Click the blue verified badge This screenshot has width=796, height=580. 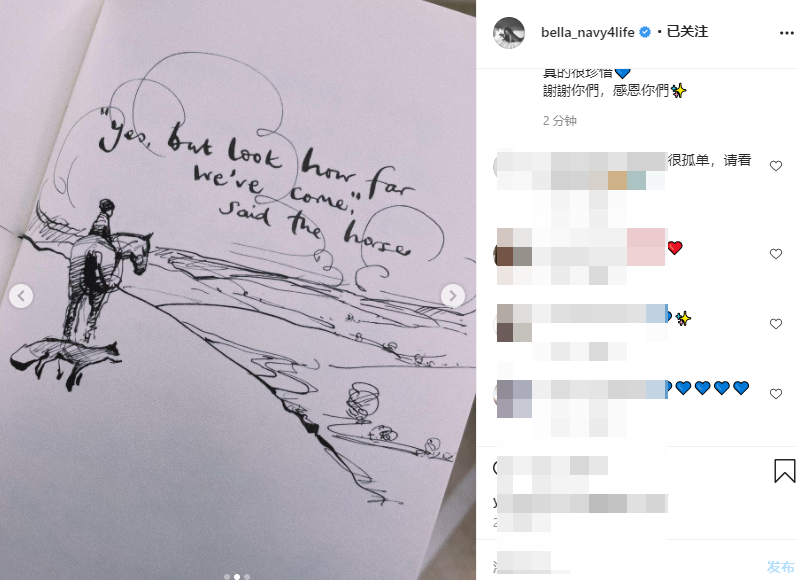pos(645,32)
